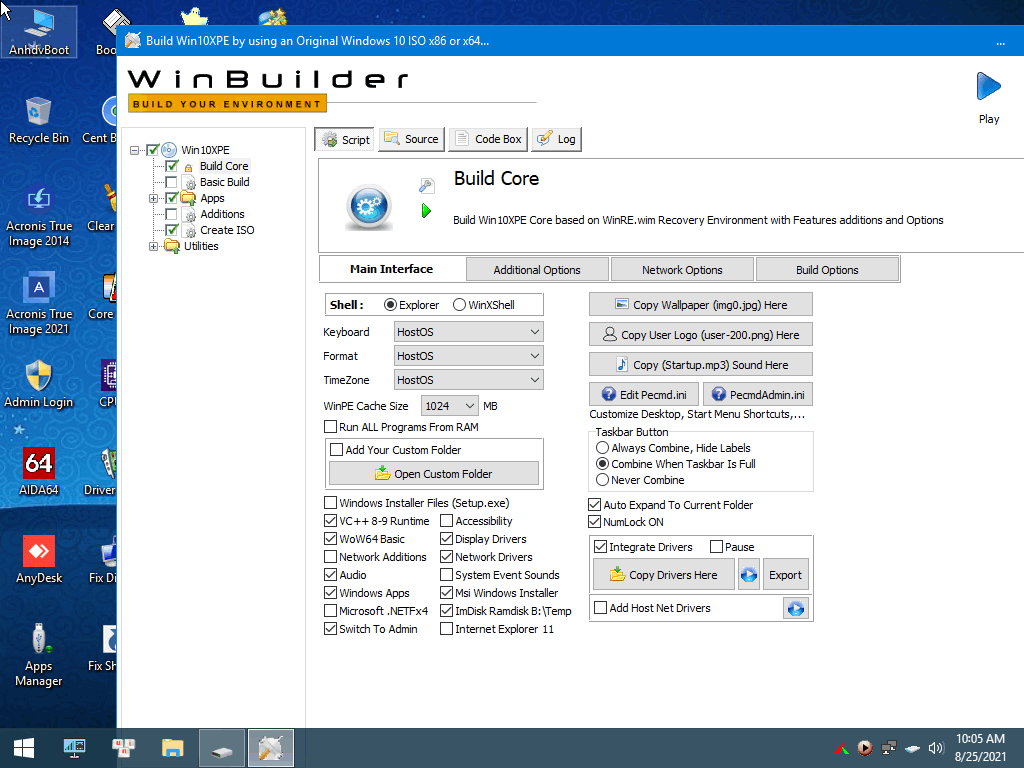Screen dimensions: 1024x768
Task: Click the PecmdAdmin.ini button
Action: (758, 394)
